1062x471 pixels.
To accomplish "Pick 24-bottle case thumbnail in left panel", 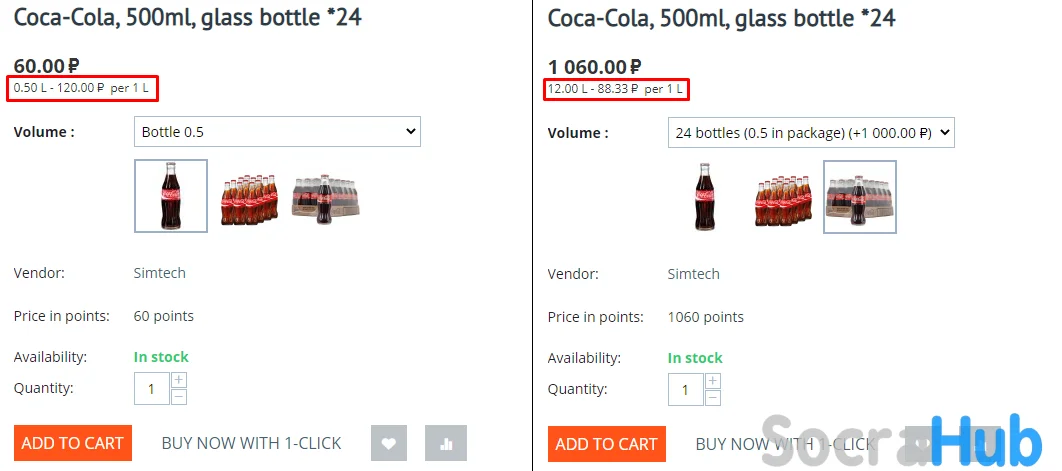I will [326, 197].
